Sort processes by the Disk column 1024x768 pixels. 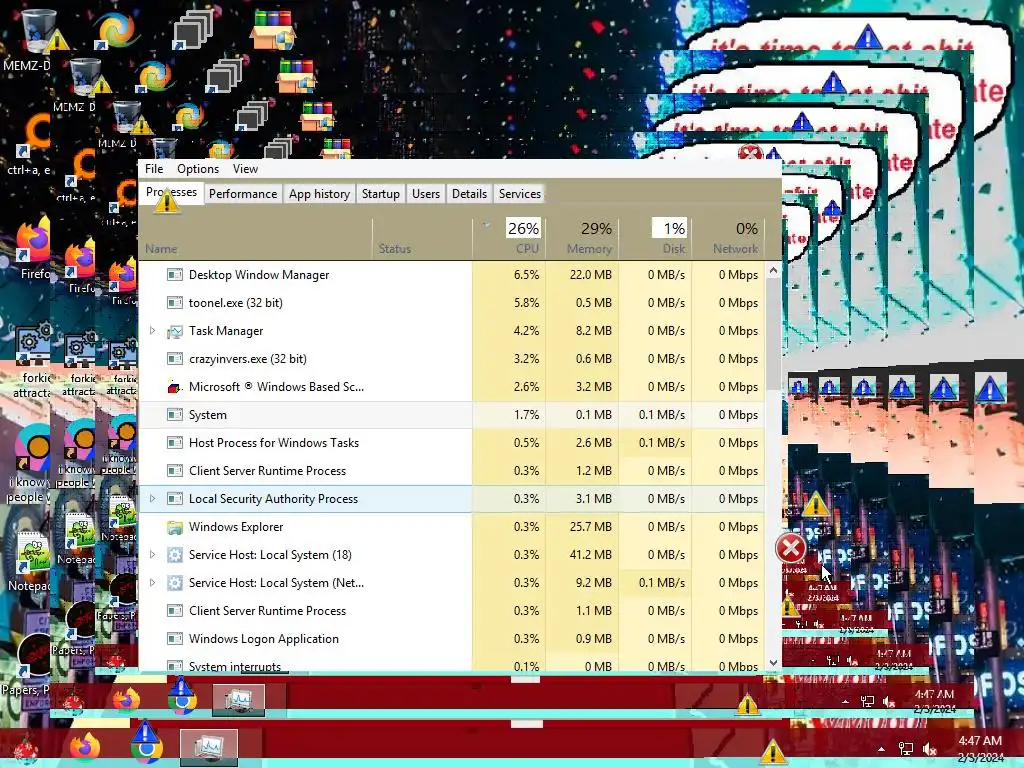coord(656,238)
